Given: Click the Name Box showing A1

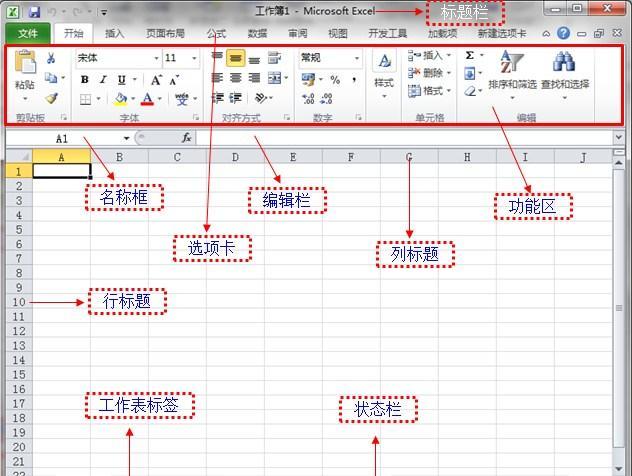Looking at the screenshot, I should coord(62,138).
